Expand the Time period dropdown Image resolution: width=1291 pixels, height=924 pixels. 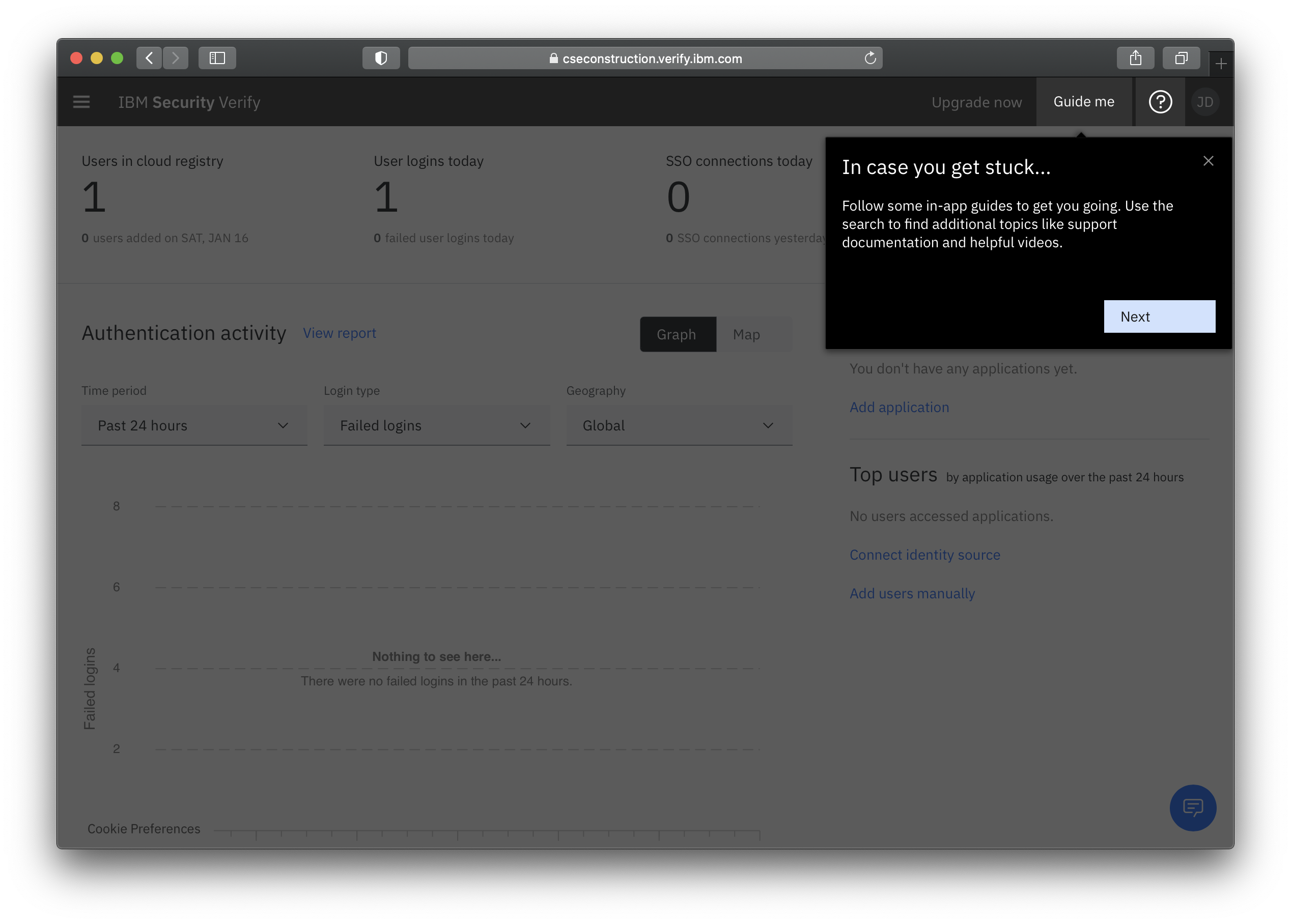(193, 425)
